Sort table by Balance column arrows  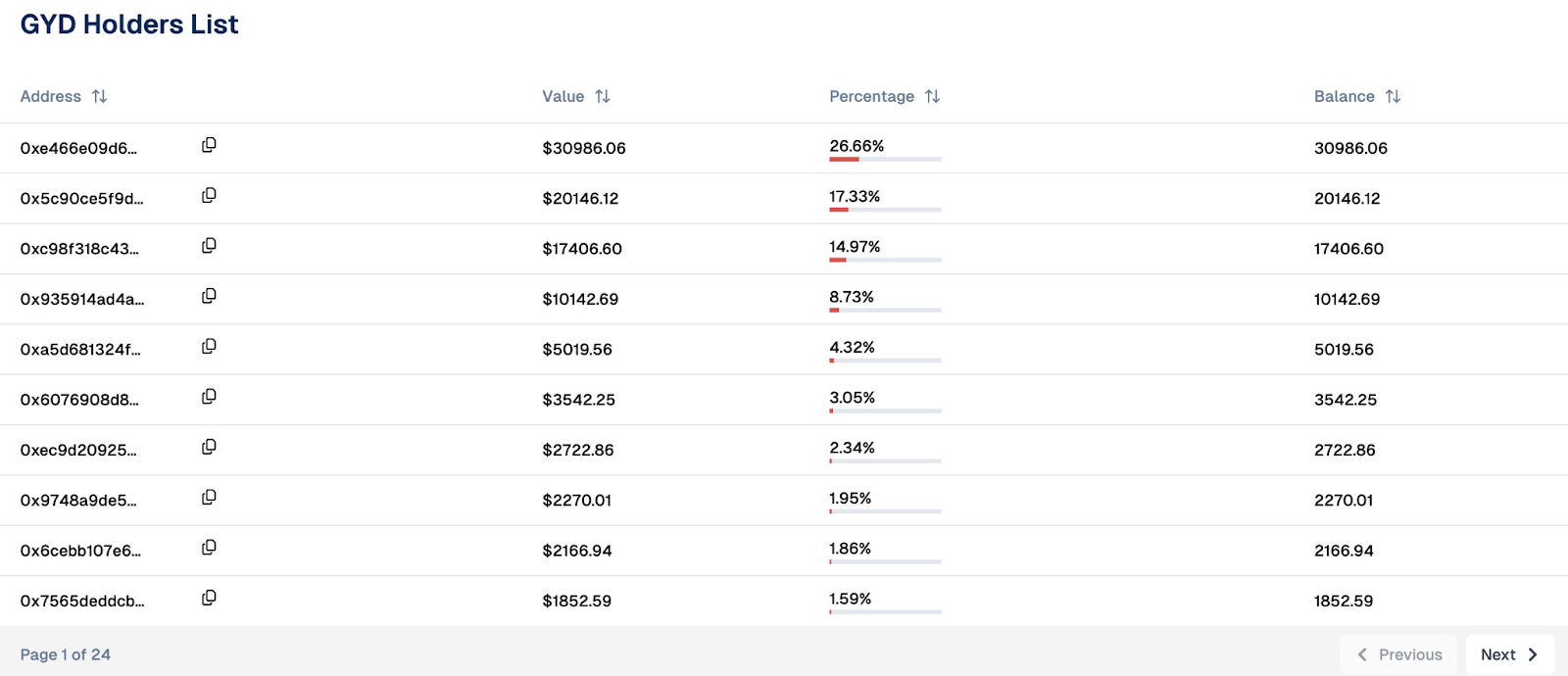coord(1393,96)
